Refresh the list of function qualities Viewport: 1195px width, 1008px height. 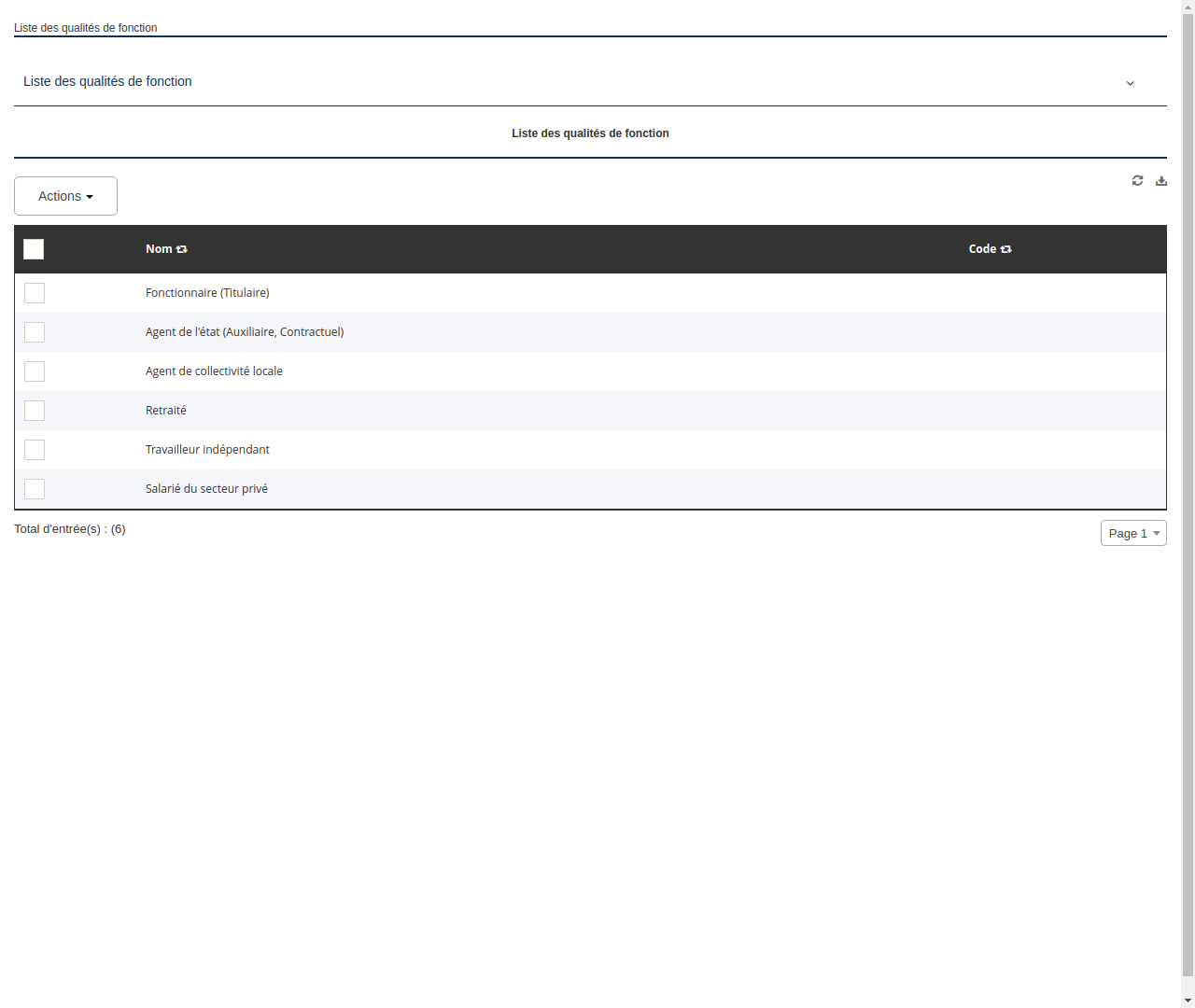coord(1137,180)
